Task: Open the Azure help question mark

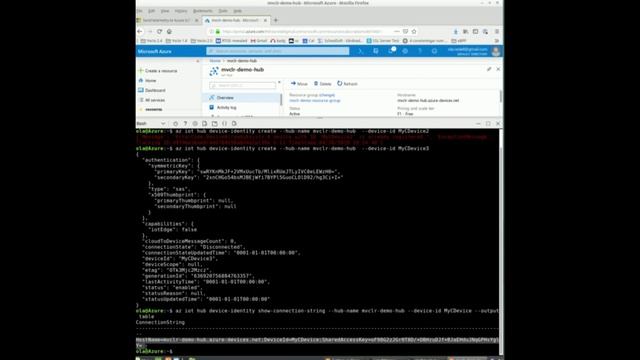Action: click(420, 51)
